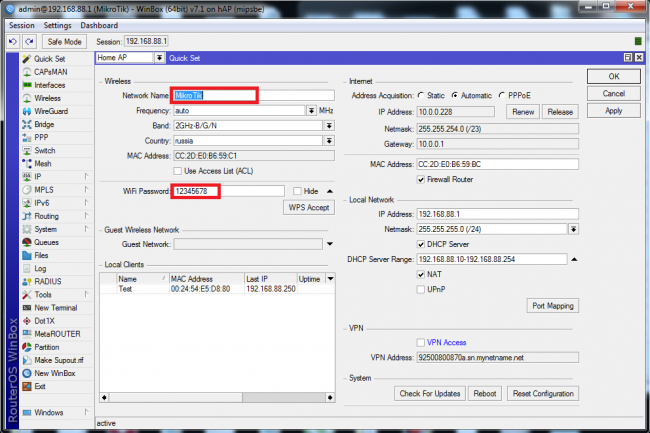Open RADIUS in the sidebar
This screenshot has height=433, width=650.
coord(48,281)
